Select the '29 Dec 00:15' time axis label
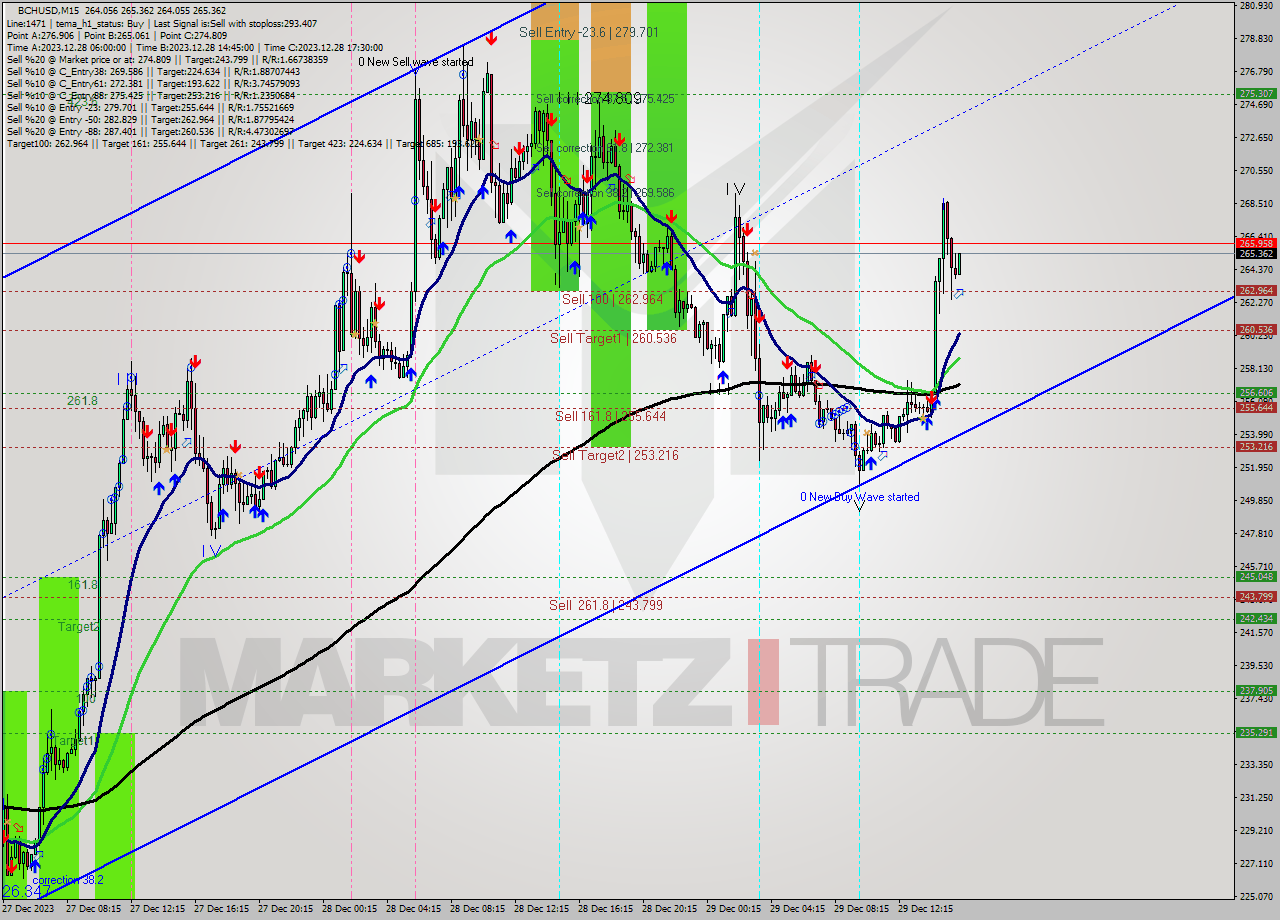The width and height of the screenshot is (1280, 920). coord(733,909)
